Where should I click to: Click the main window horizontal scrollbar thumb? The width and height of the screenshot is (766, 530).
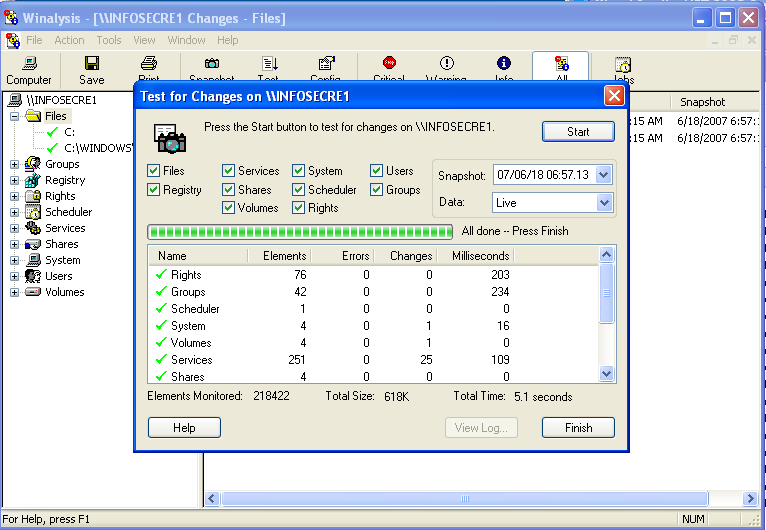click(x=465, y=499)
